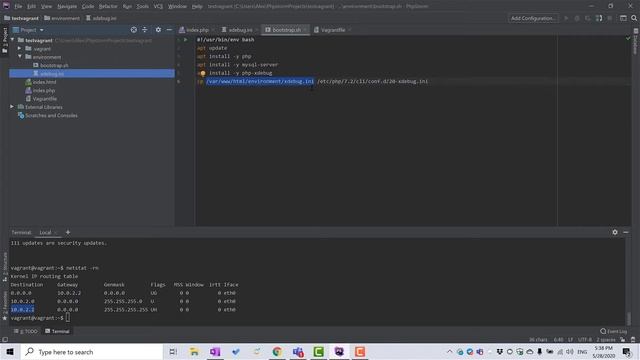Open the TODO tool window tab

click(x=26, y=331)
